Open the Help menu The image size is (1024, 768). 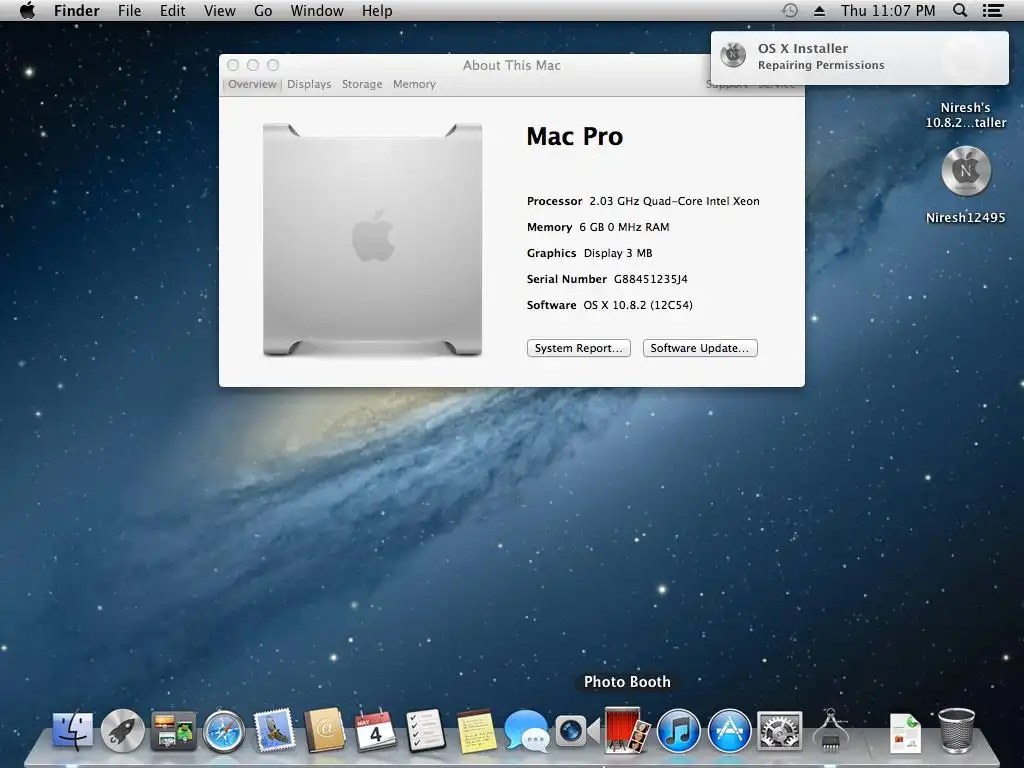pos(377,10)
